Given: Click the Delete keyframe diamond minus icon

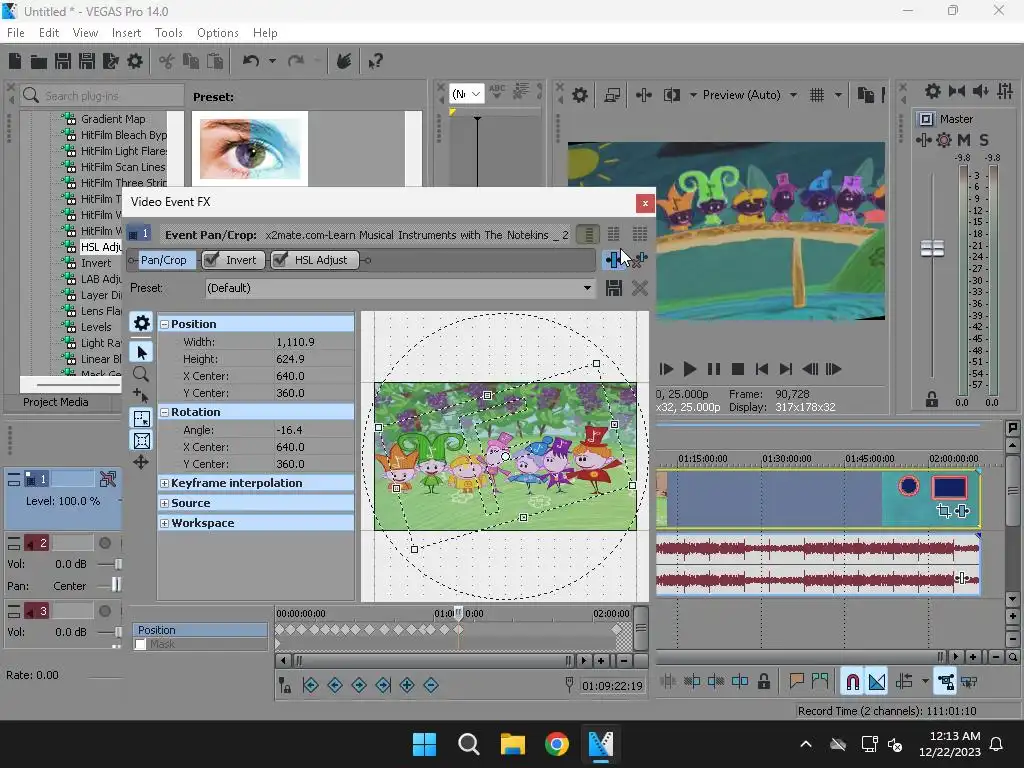Looking at the screenshot, I should (x=431, y=685).
